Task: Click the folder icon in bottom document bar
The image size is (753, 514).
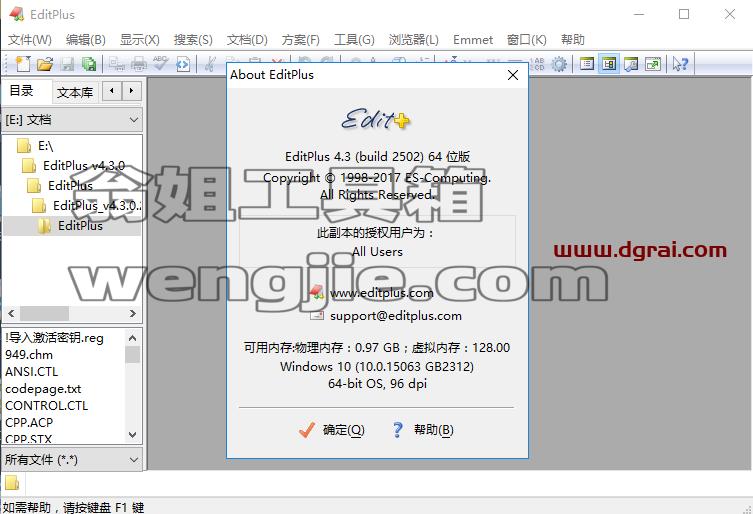Action: (12, 482)
